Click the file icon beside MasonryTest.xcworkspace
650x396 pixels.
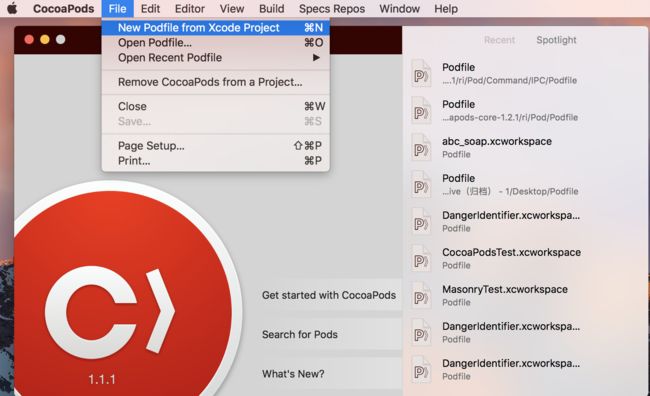(x=421, y=295)
